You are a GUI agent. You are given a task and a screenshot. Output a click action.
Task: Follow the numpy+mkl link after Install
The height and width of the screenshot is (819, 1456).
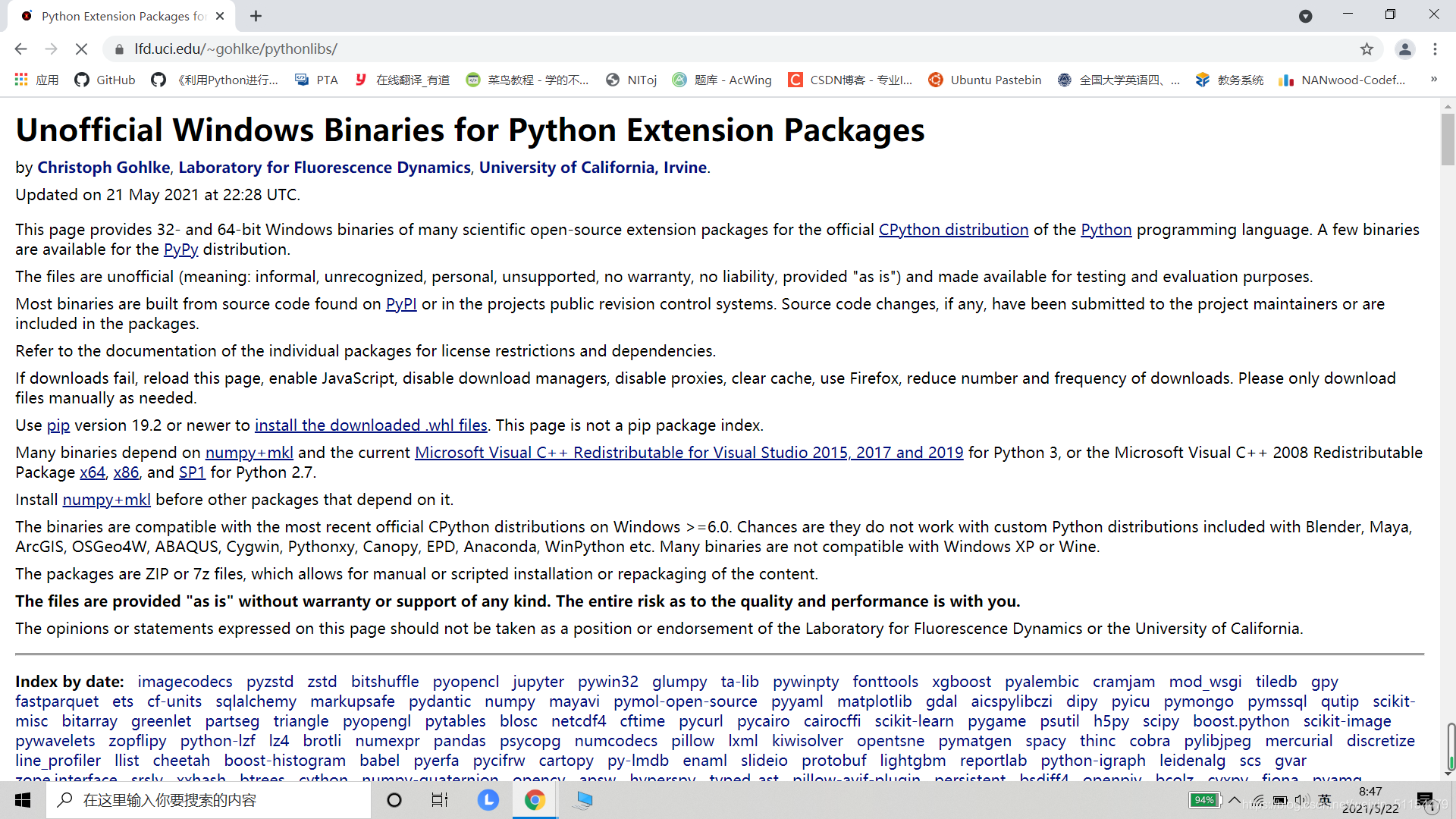106,500
